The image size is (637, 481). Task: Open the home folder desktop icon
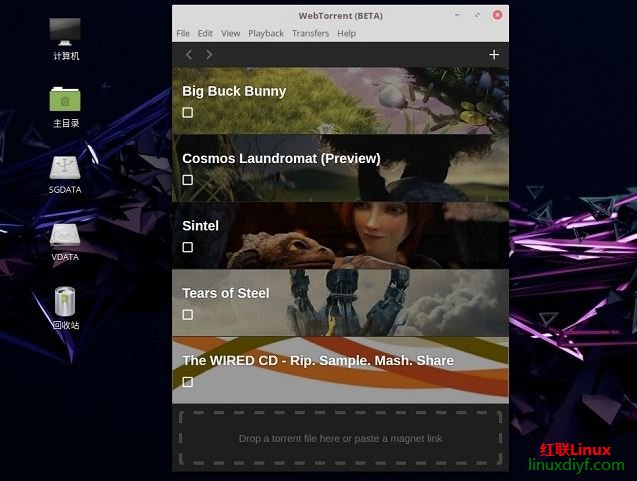click(x=66, y=100)
